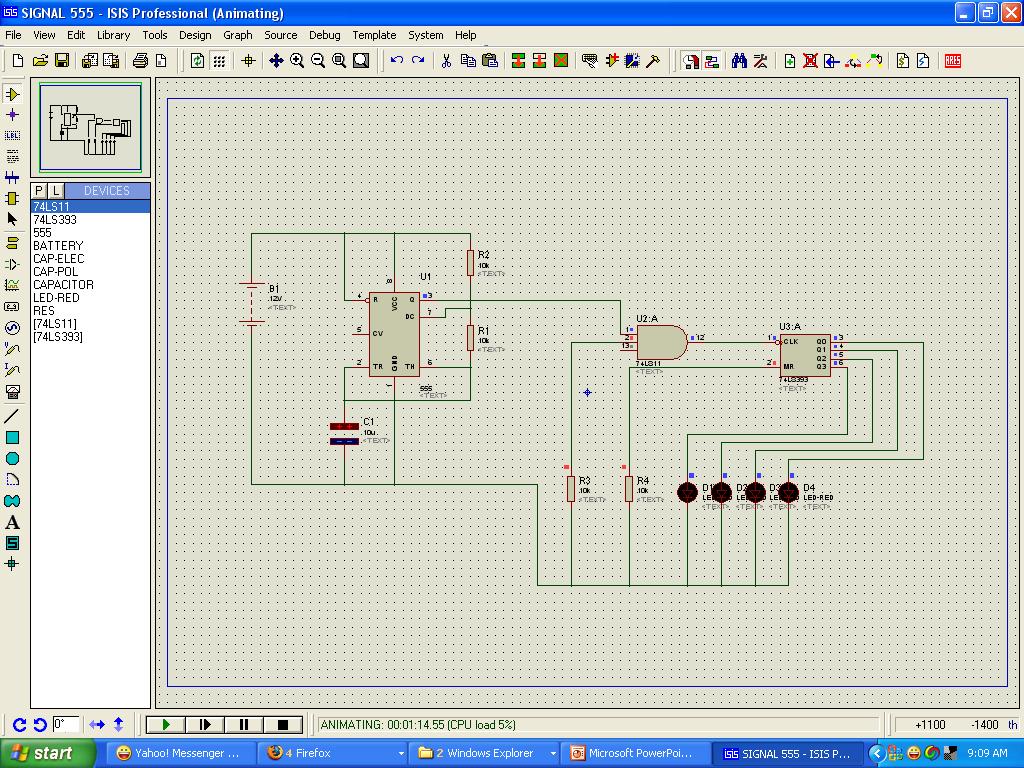
Task: Click the Save Design floppy icon
Action: click(x=62, y=61)
